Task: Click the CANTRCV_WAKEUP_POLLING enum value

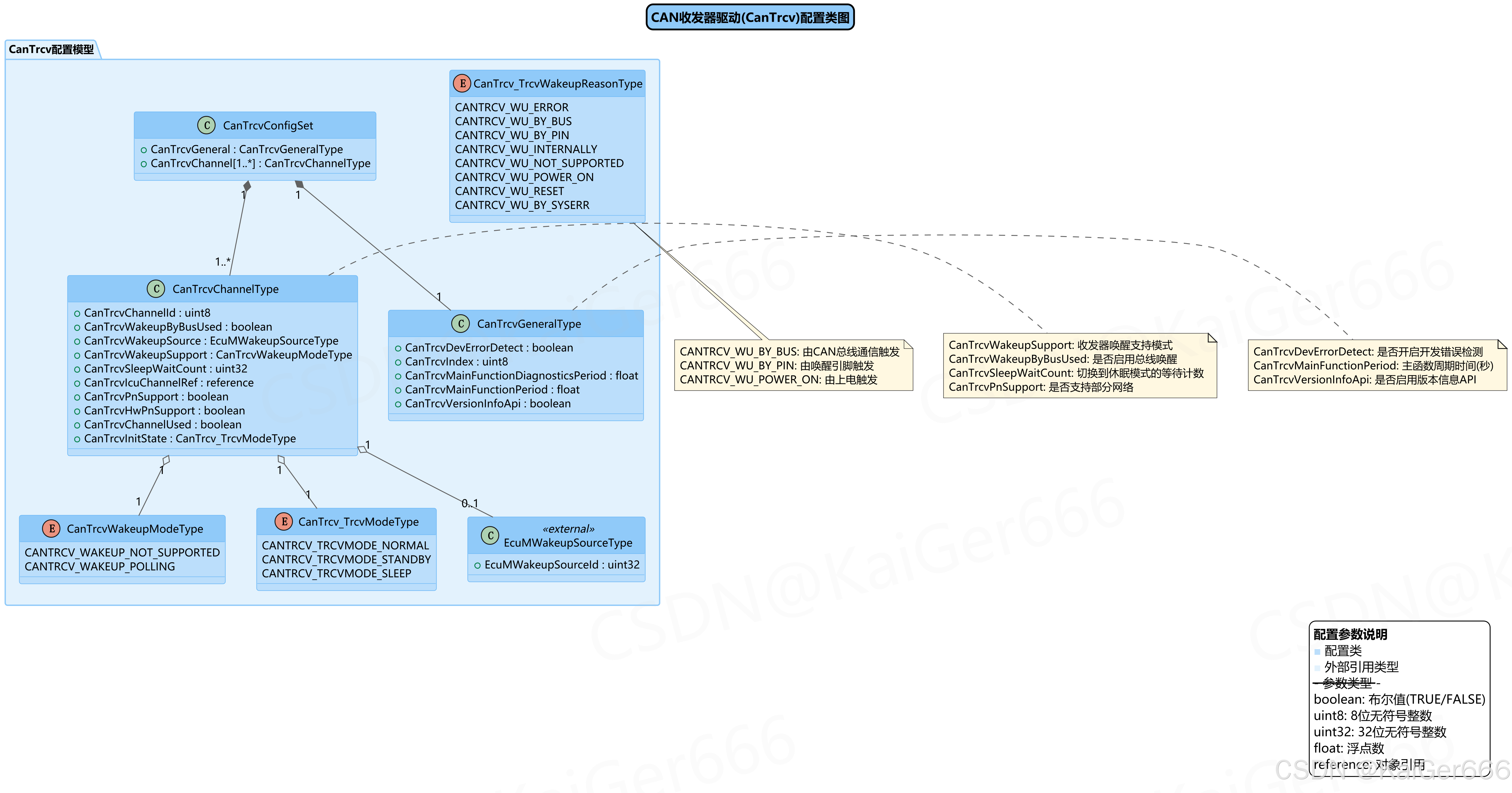Action: click(x=100, y=566)
